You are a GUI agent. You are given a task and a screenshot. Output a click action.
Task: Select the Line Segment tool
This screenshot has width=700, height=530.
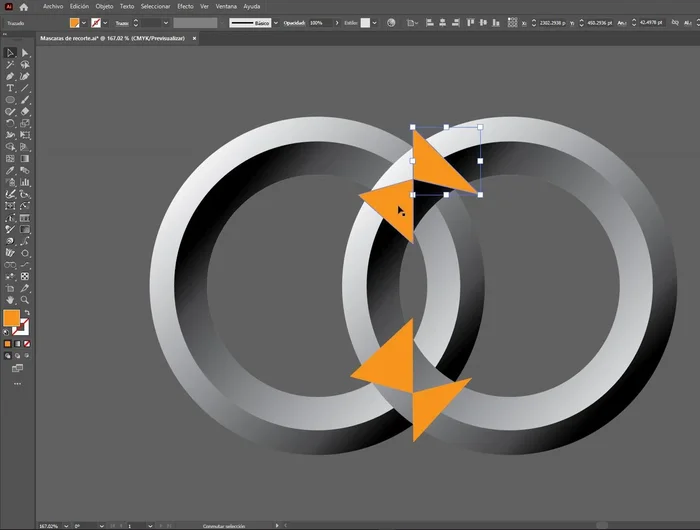(25, 88)
